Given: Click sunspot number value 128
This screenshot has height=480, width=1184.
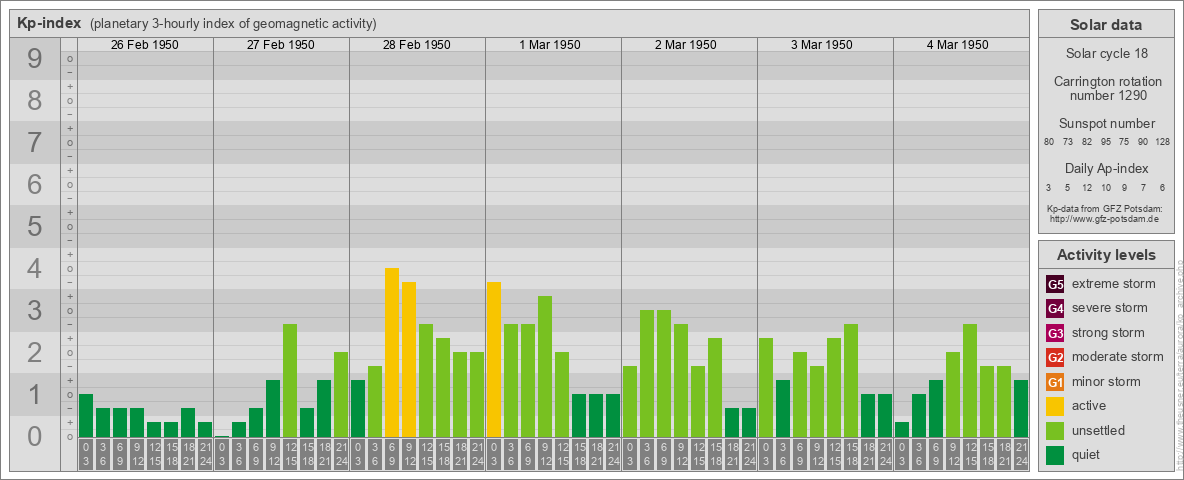Looking at the screenshot, I should click(x=1163, y=142).
